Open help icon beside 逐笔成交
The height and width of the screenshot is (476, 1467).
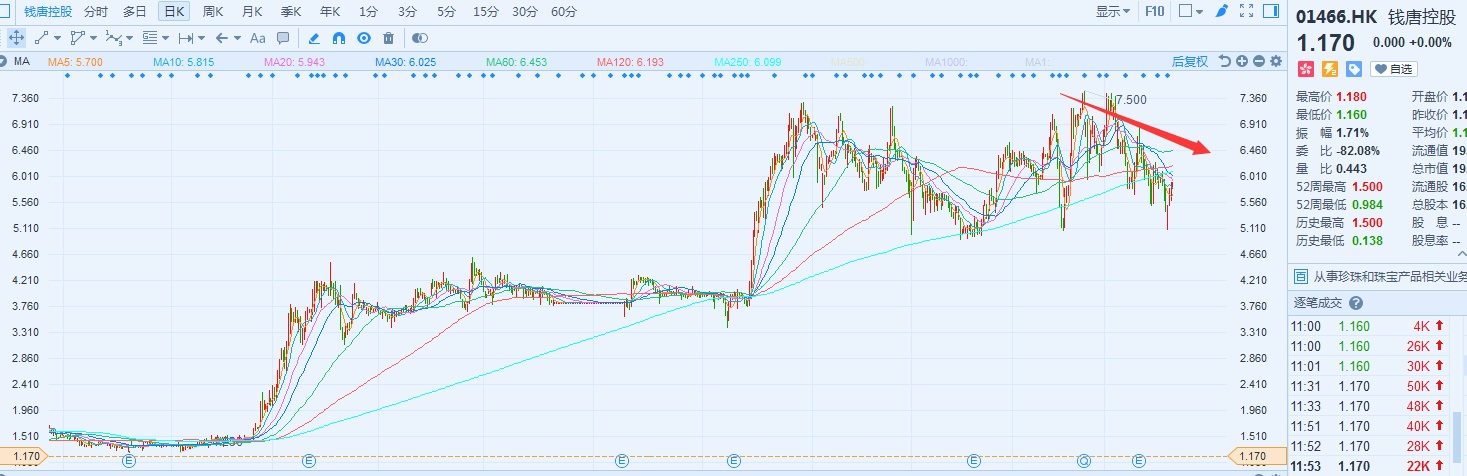pyautogui.click(x=1356, y=303)
